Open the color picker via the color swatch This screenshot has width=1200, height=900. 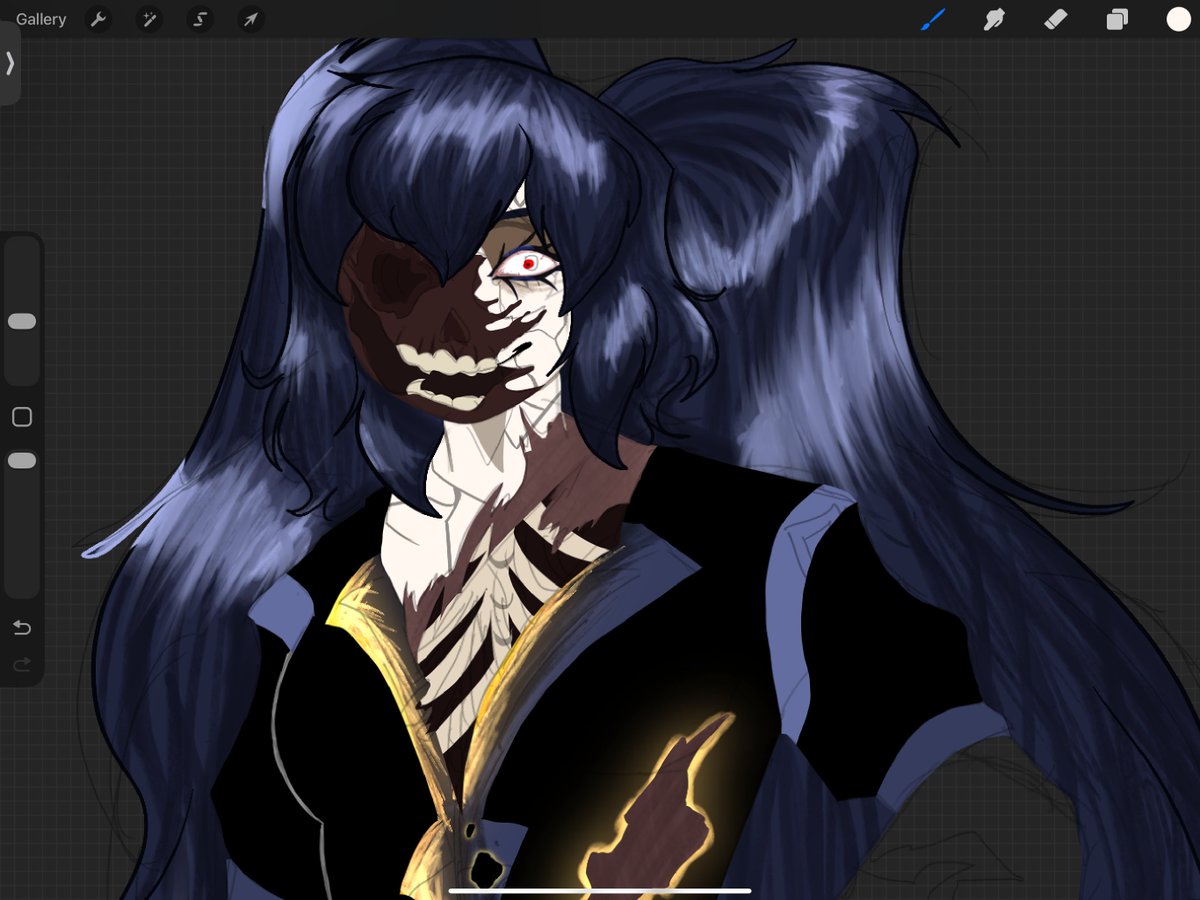pyautogui.click(x=1179, y=19)
